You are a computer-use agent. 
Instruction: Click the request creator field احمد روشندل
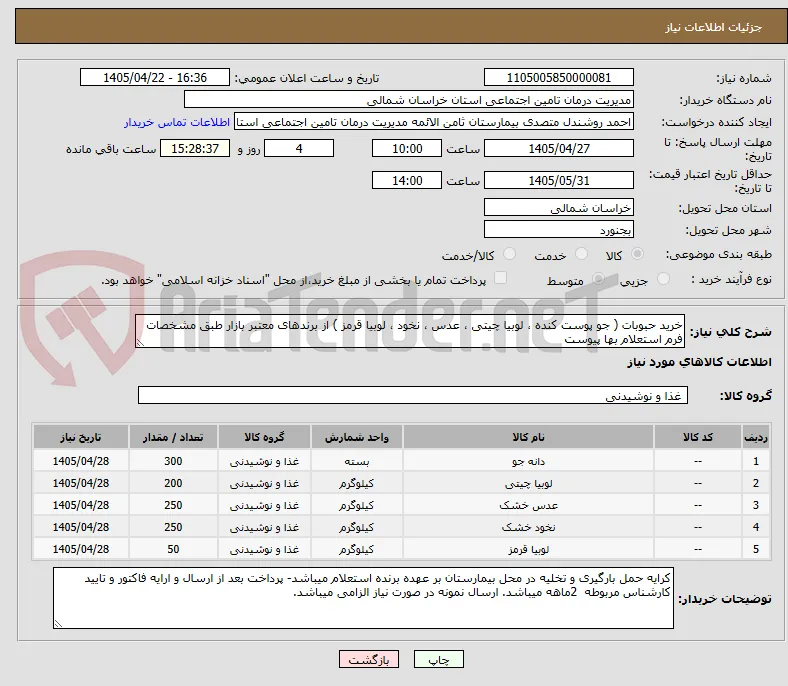pos(434,122)
